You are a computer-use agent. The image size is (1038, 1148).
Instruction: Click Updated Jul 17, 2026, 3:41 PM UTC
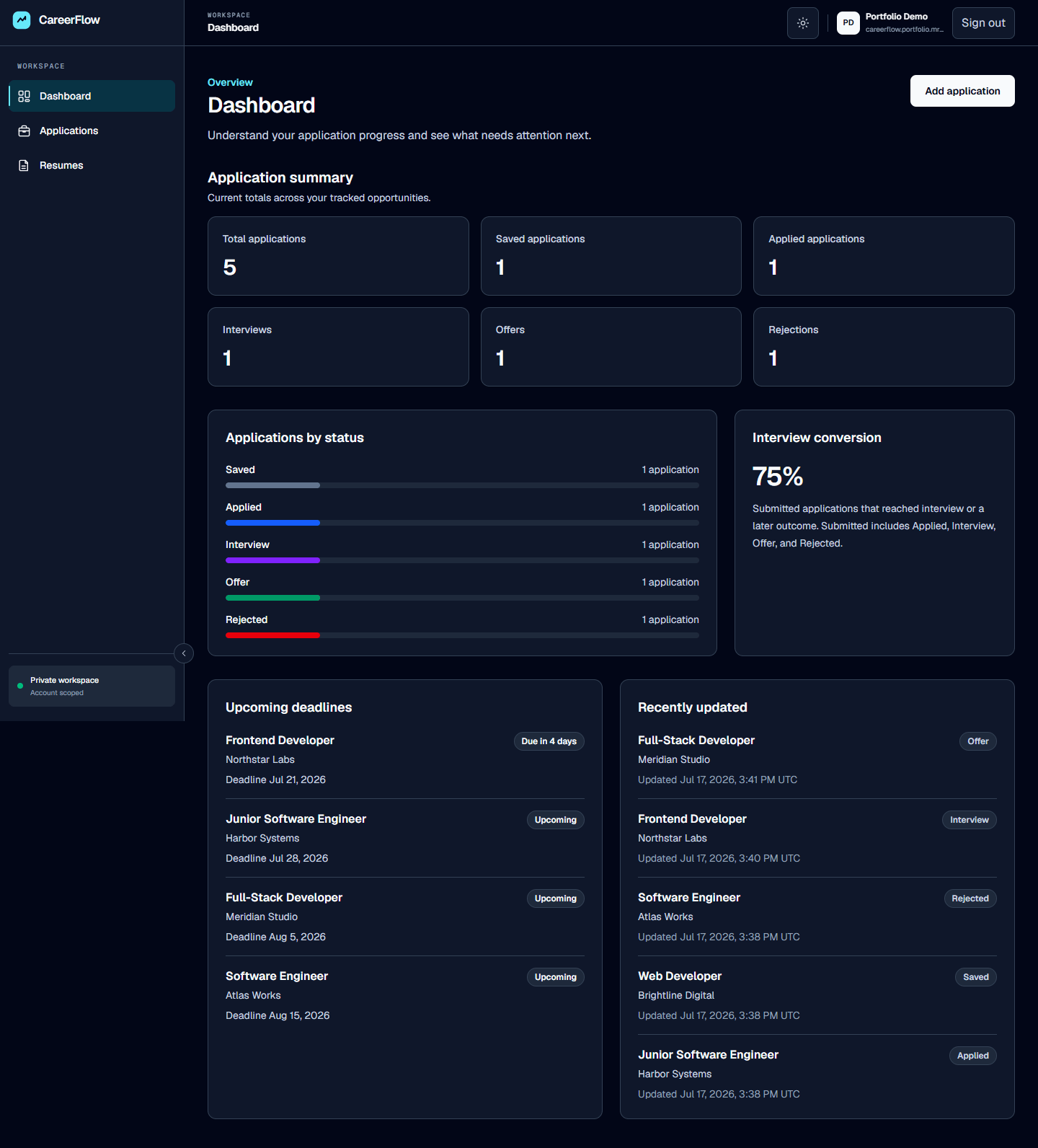717,780
